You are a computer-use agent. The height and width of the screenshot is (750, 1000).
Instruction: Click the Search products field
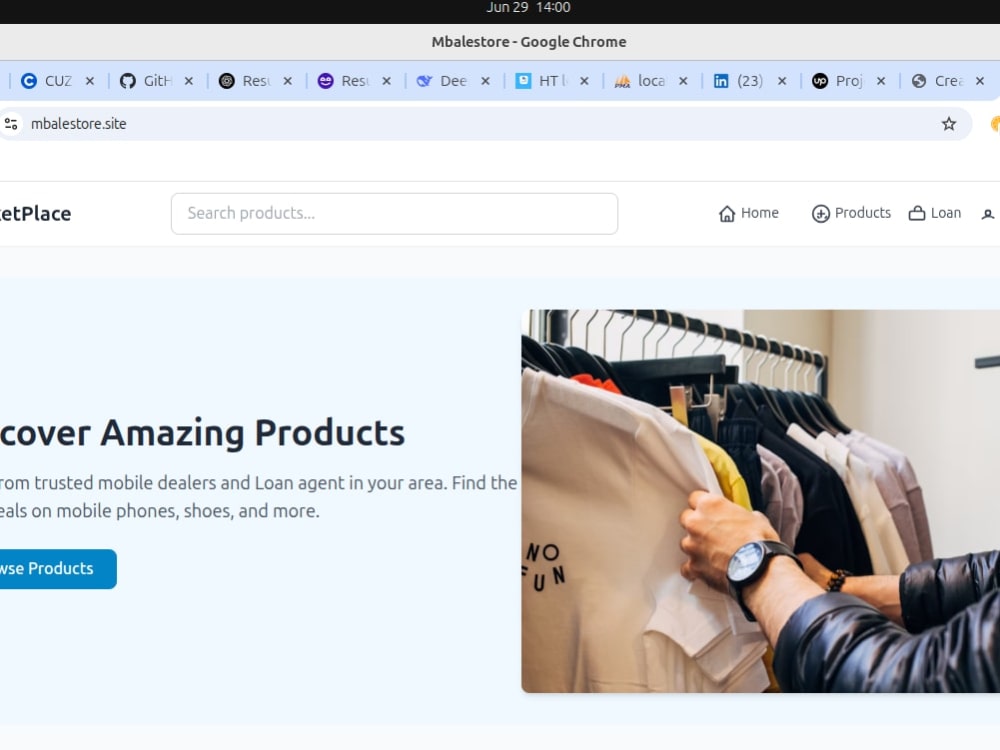[394, 214]
